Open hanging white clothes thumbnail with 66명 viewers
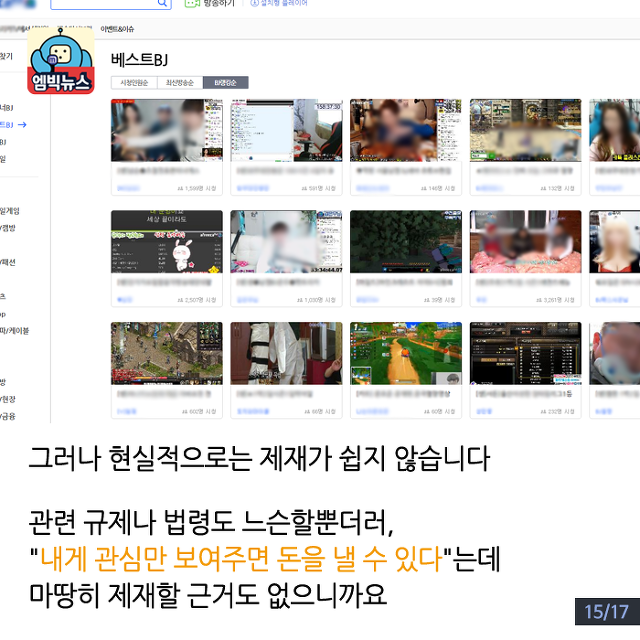Image resolution: width=640 pixels, height=640 pixels. pos(287,353)
